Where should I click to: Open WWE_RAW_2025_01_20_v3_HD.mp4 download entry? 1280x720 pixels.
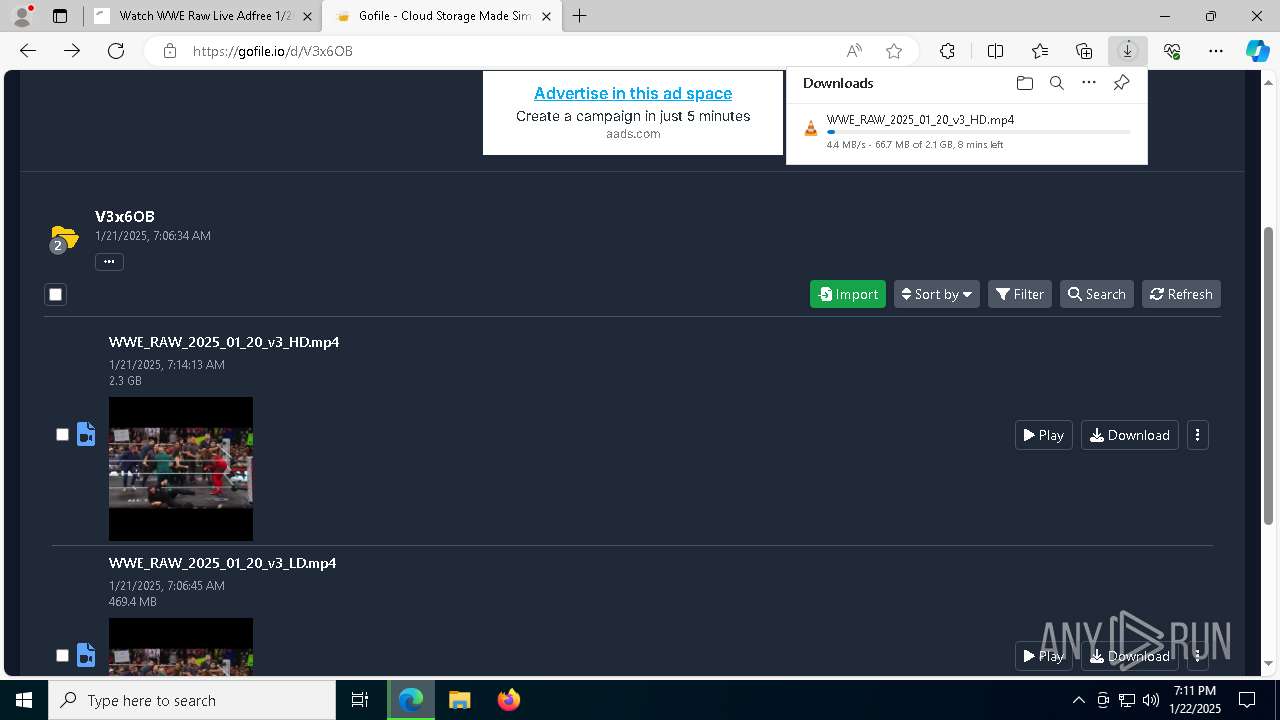coord(967,131)
